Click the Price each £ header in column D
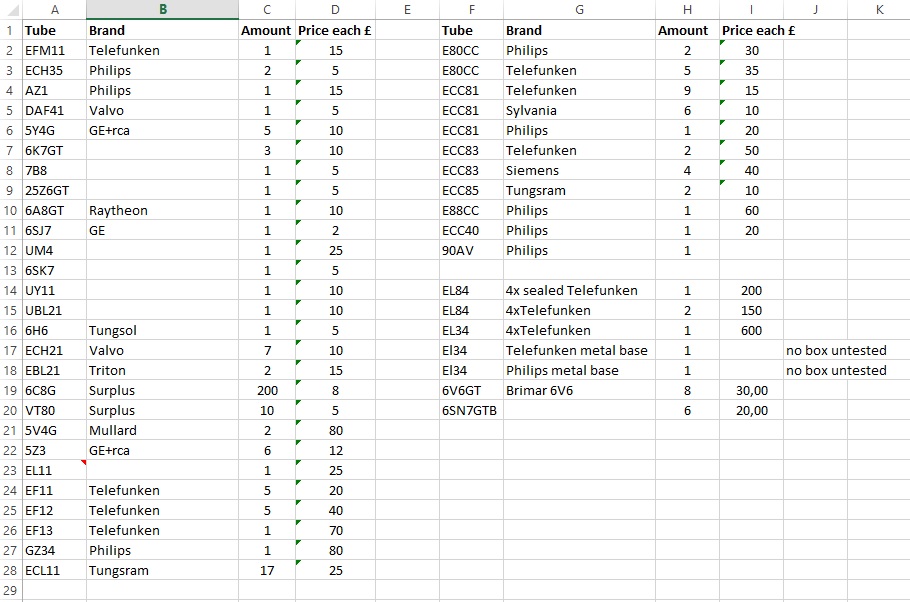 click(x=335, y=30)
